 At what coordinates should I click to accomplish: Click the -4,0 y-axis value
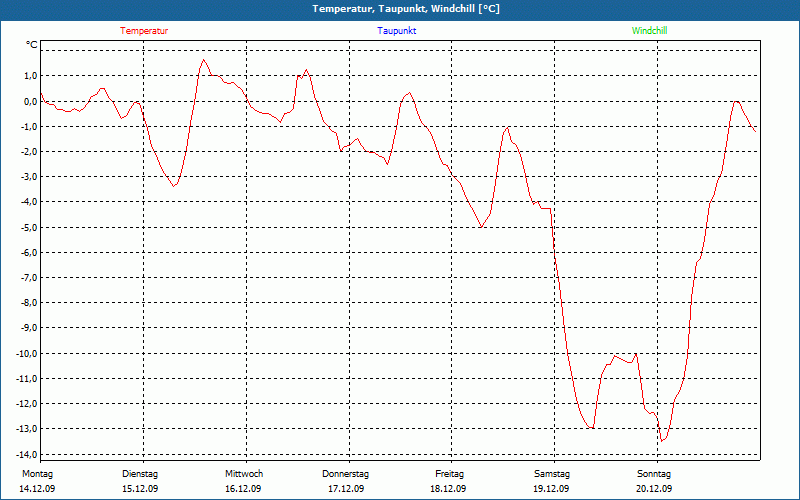pyautogui.click(x=29, y=202)
